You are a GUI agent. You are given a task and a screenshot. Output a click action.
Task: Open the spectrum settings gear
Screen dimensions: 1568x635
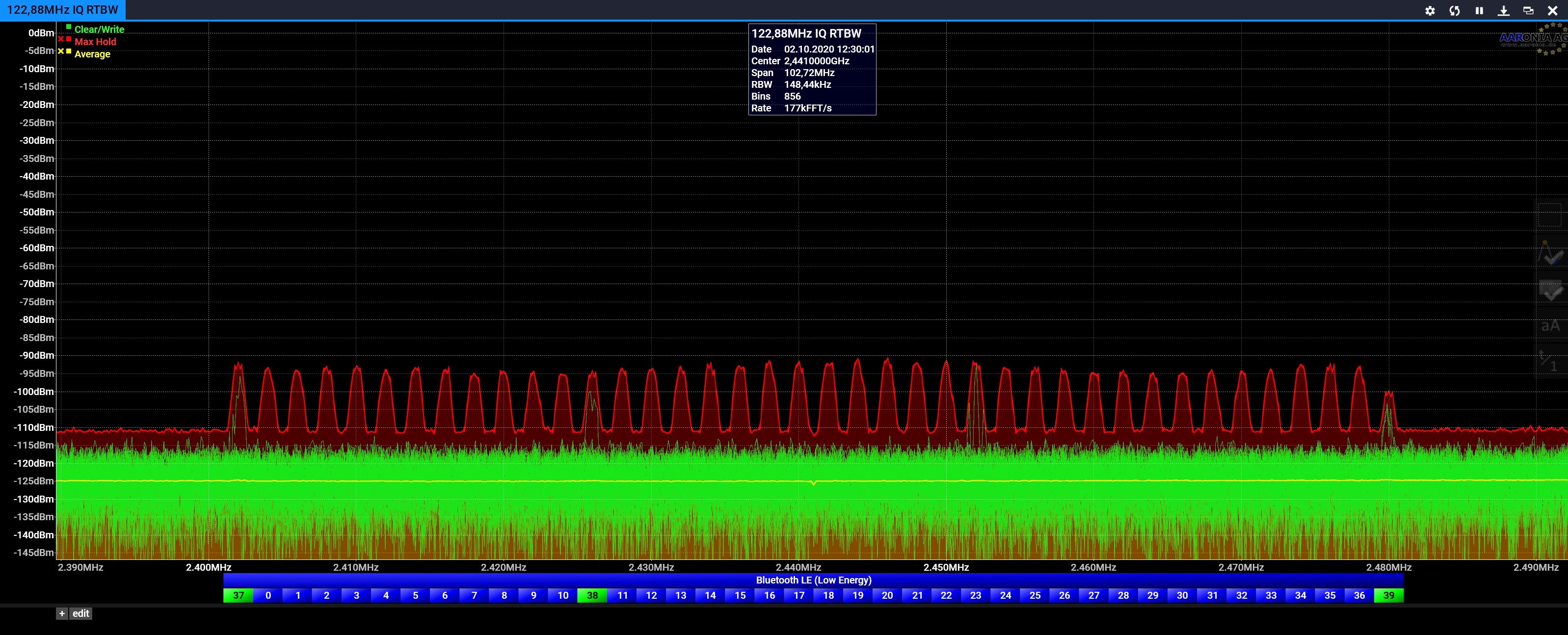(x=1430, y=10)
